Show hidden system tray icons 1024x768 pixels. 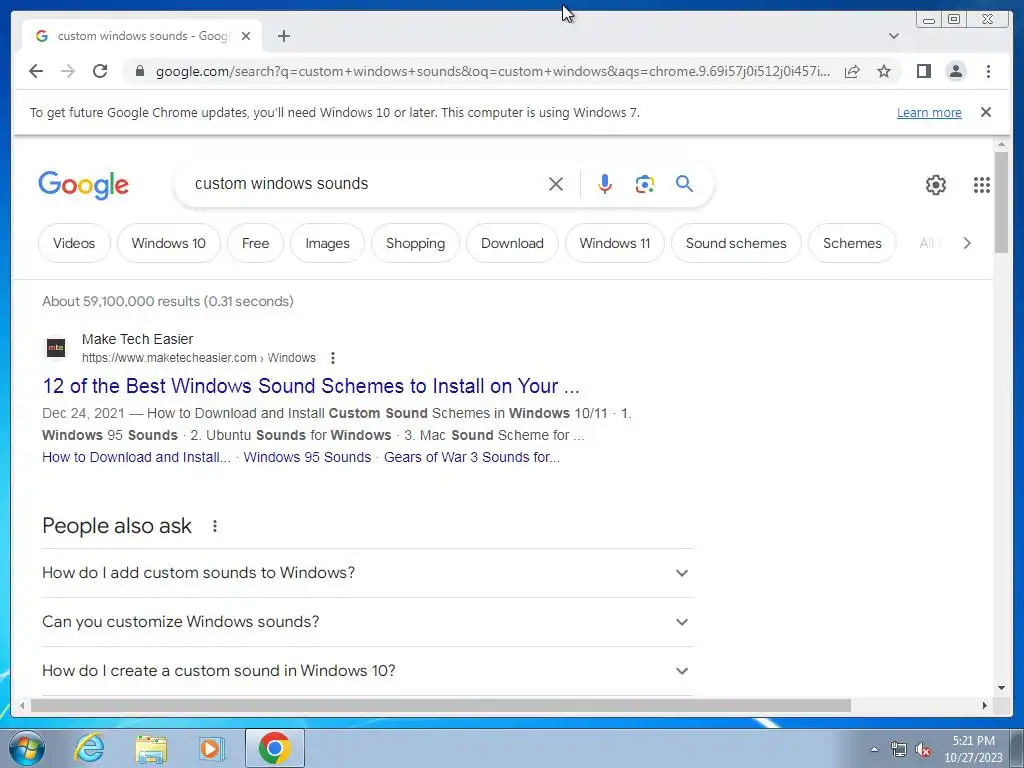[874, 749]
